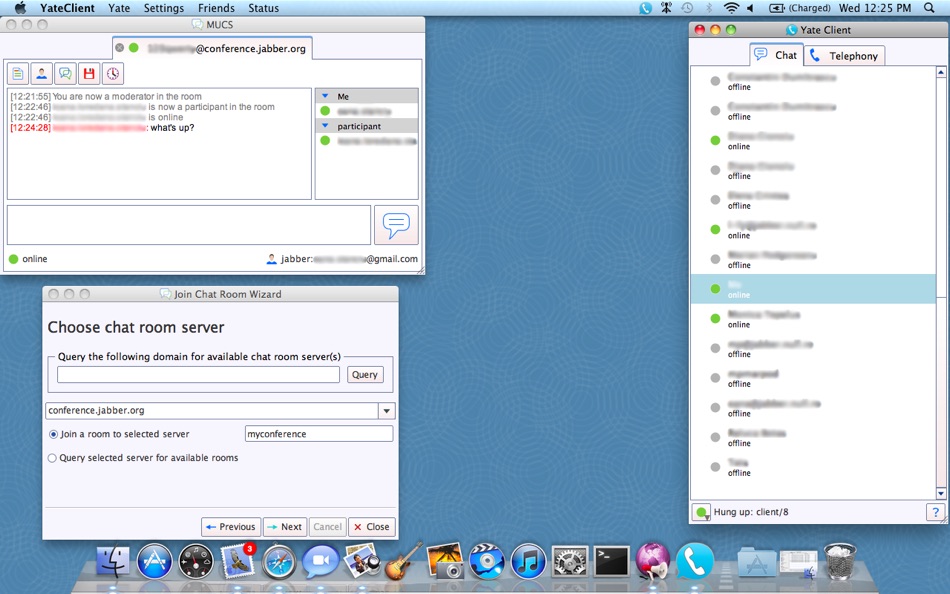This screenshot has width=950, height=594.
Task: Collapse the Me group in room members
Action: pos(325,96)
